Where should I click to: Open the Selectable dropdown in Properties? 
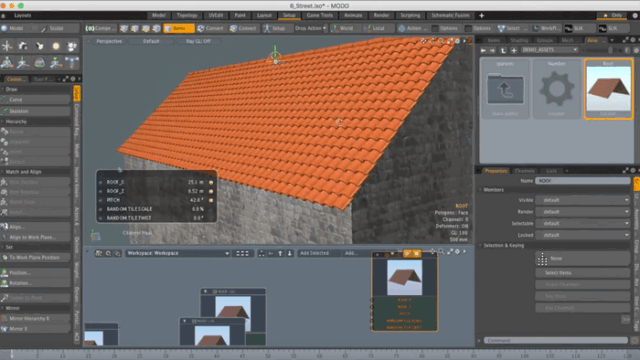tap(583, 224)
